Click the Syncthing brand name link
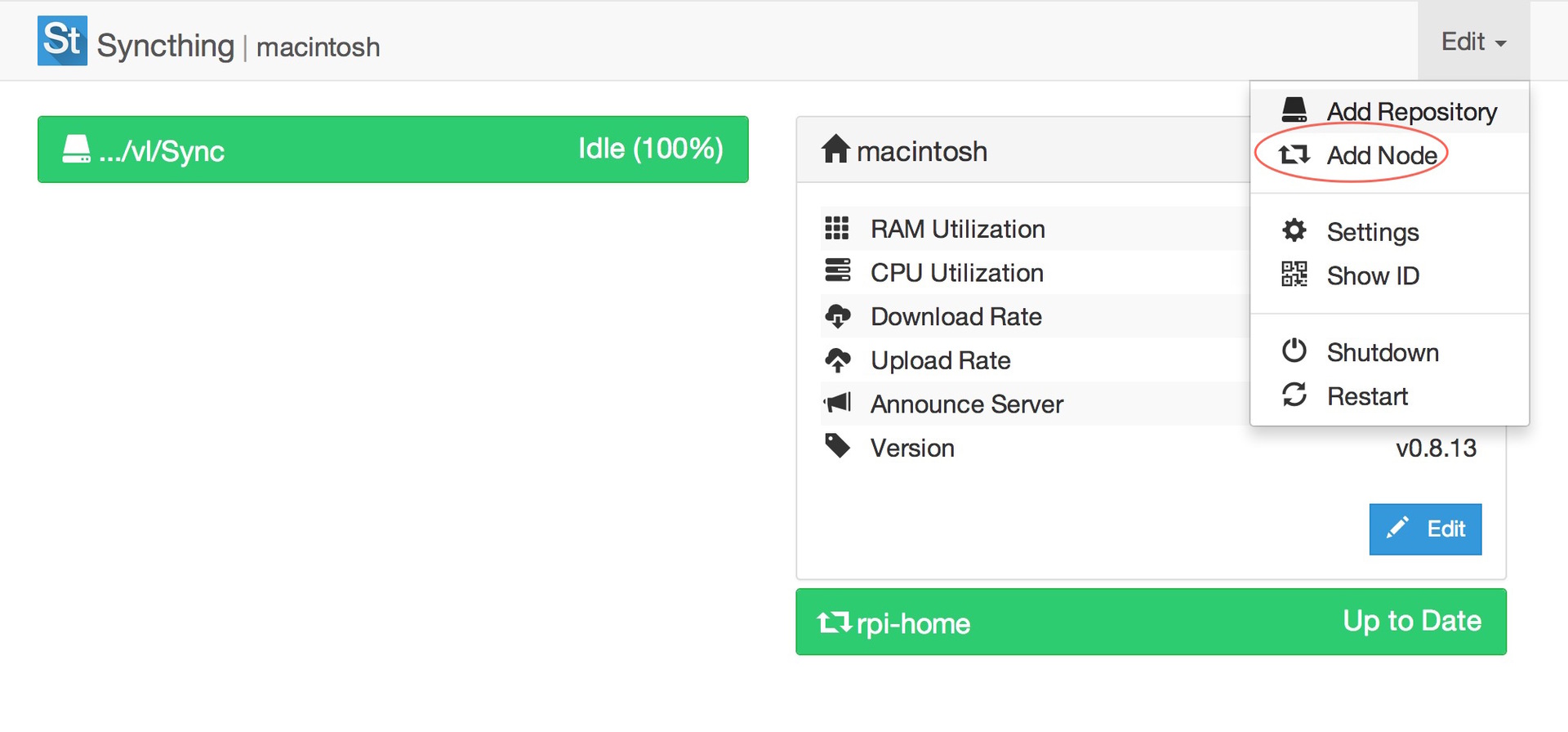The image size is (1568, 732). click(x=166, y=46)
